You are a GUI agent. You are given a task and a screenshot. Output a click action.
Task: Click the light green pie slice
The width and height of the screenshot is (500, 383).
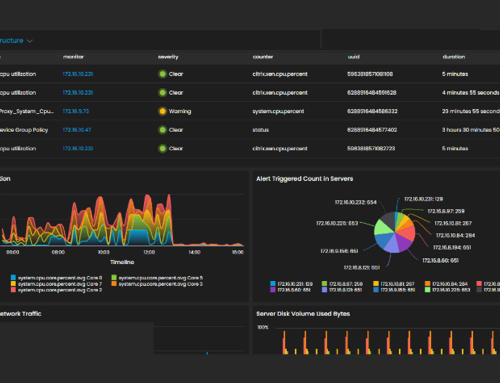(383, 228)
